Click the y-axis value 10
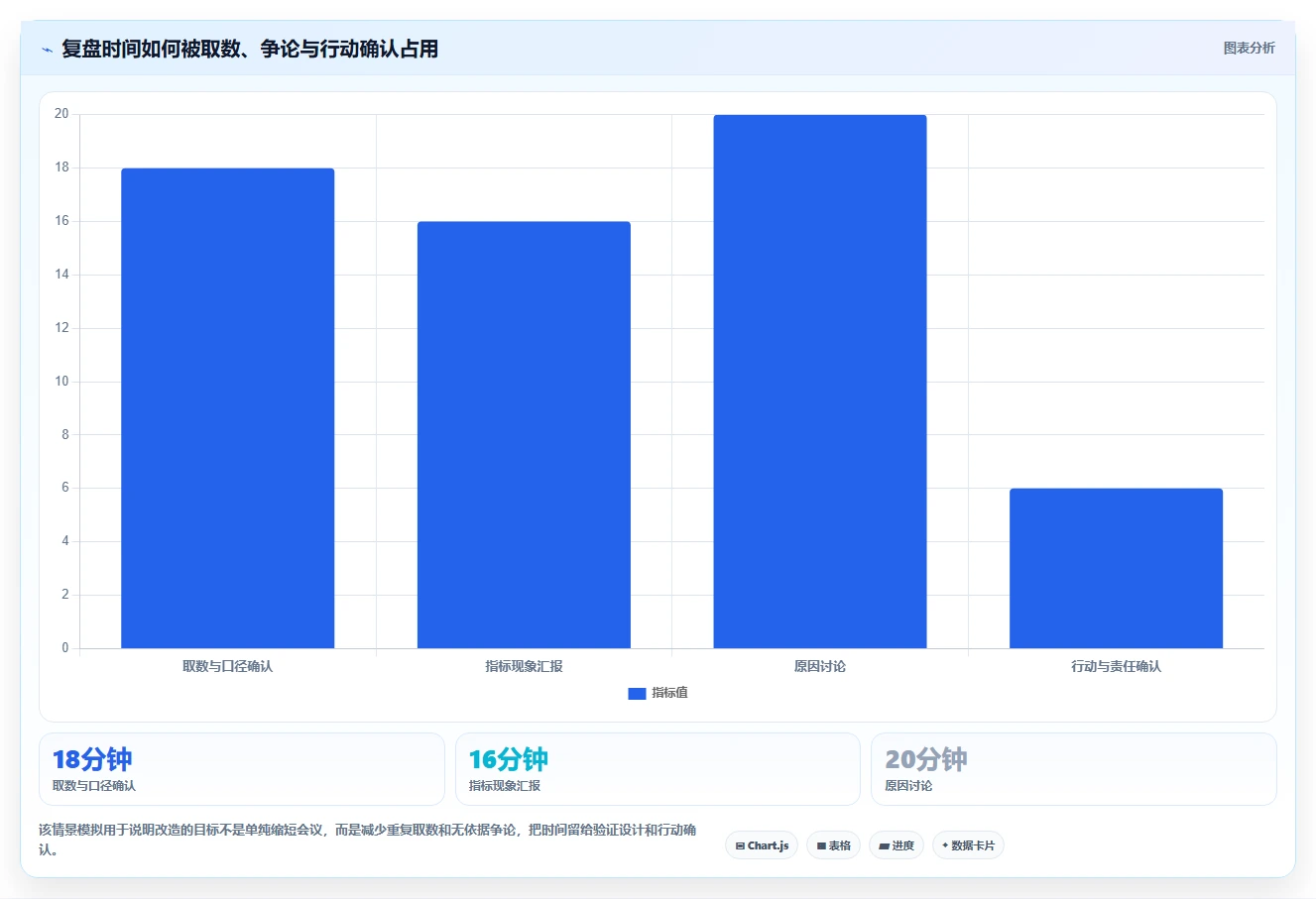The height and width of the screenshot is (899, 1316). tap(61, 382)
